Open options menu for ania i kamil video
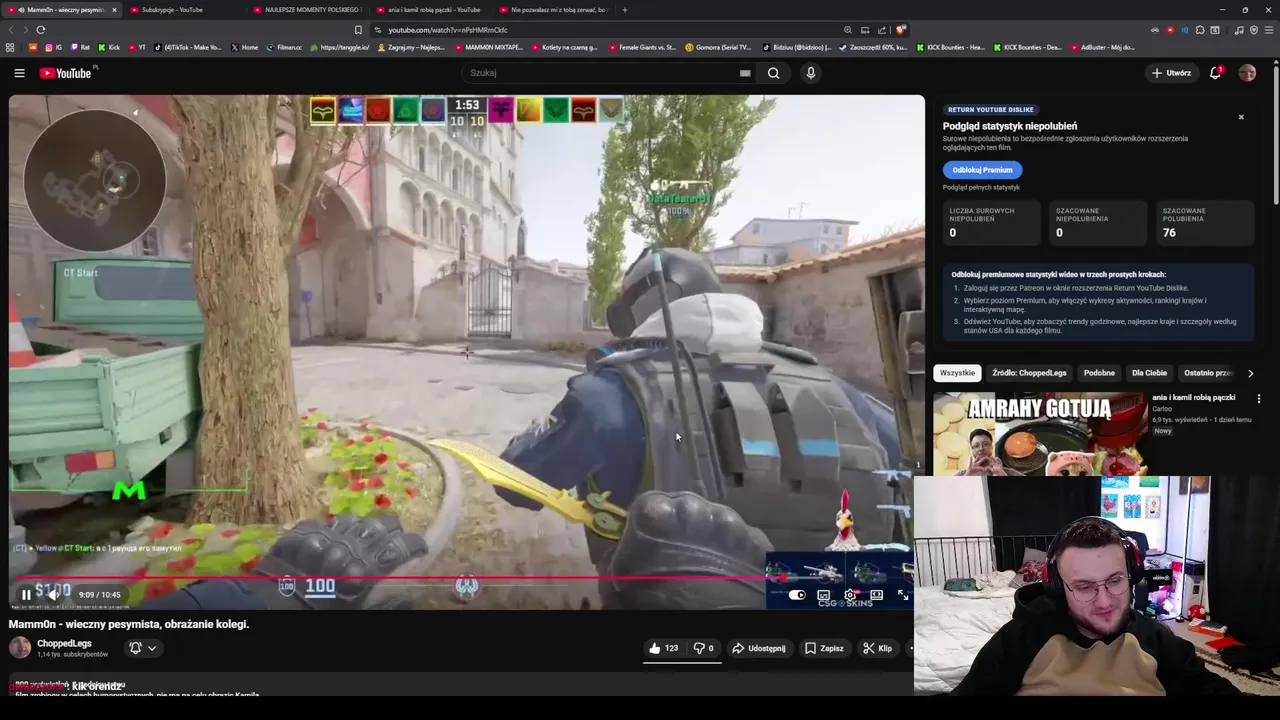 point(1258,398)
